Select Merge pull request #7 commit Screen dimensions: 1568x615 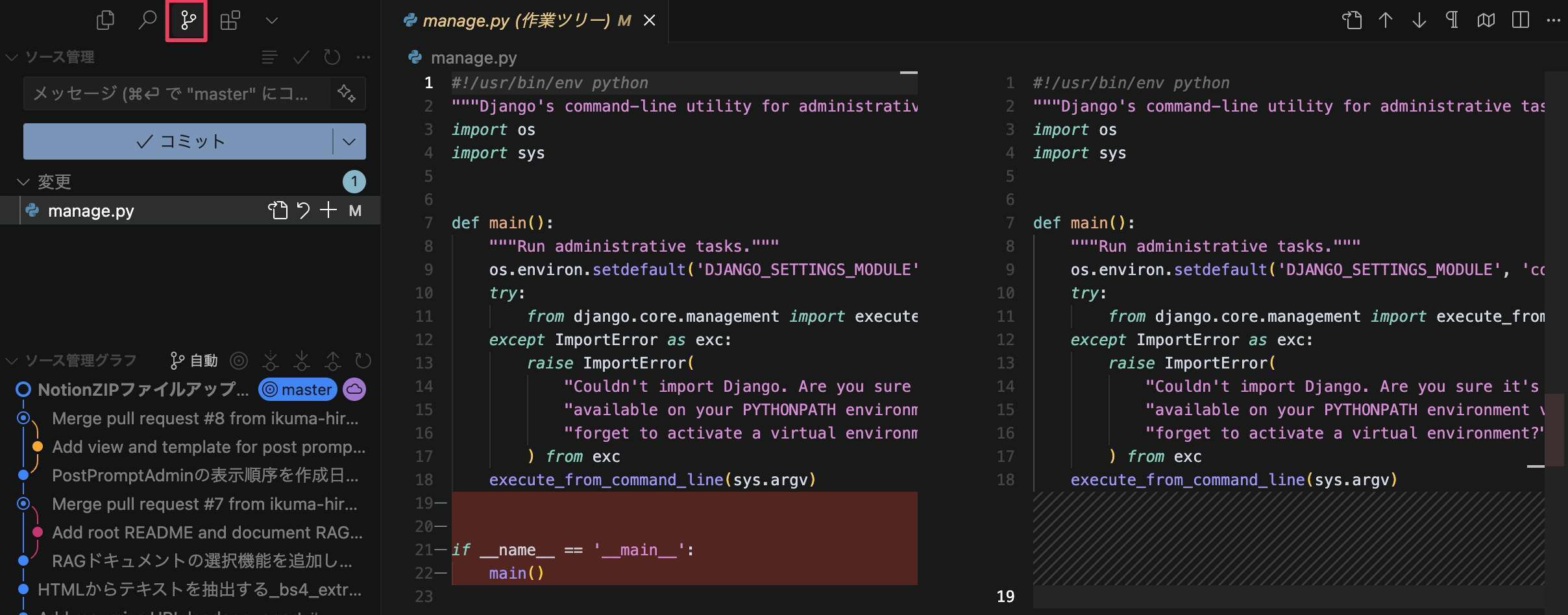pos(204,504)
